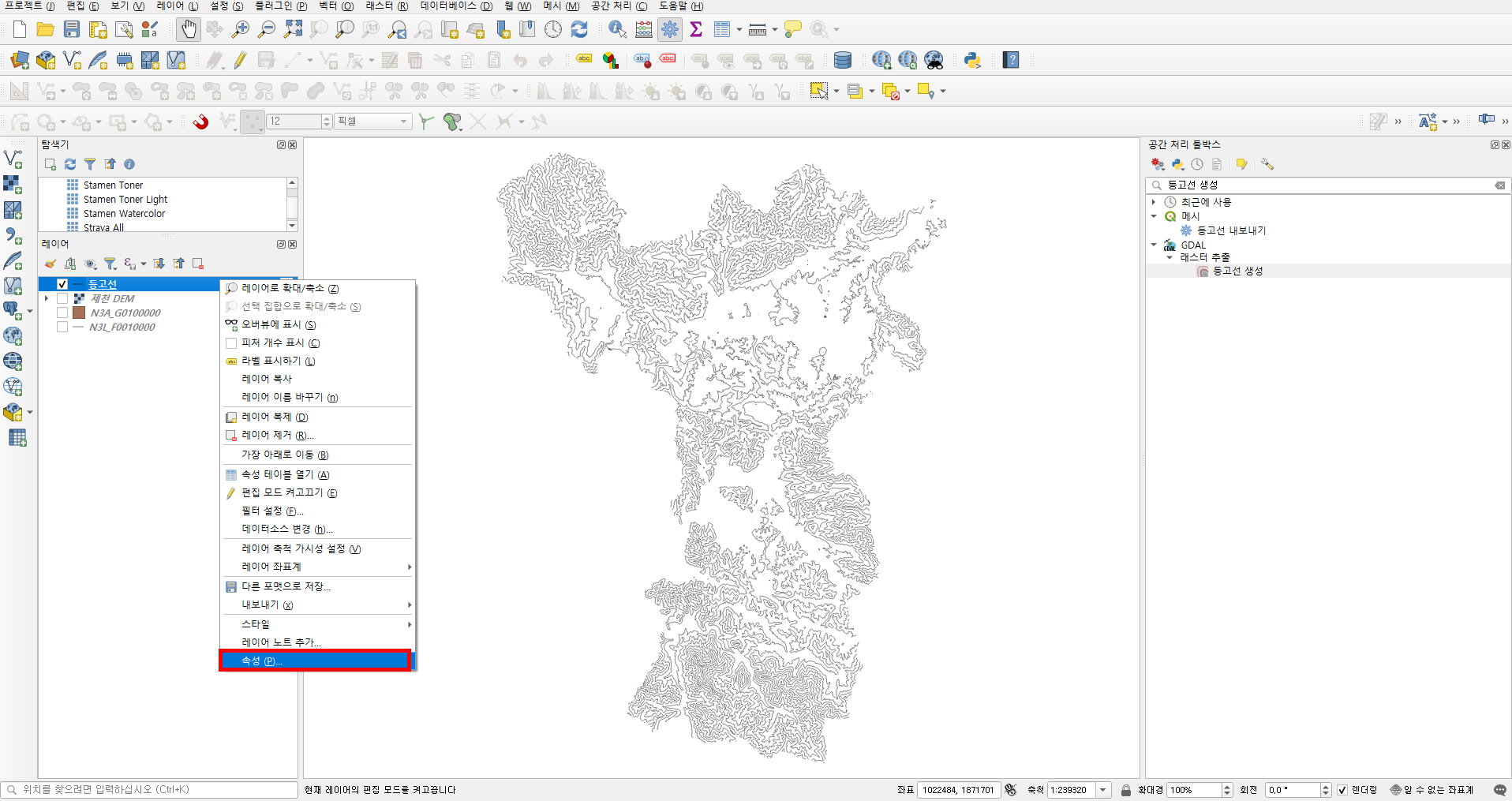Open the DB Manager database icon
This screenshot has height=801, width=1512.
(x=842, y=60)
